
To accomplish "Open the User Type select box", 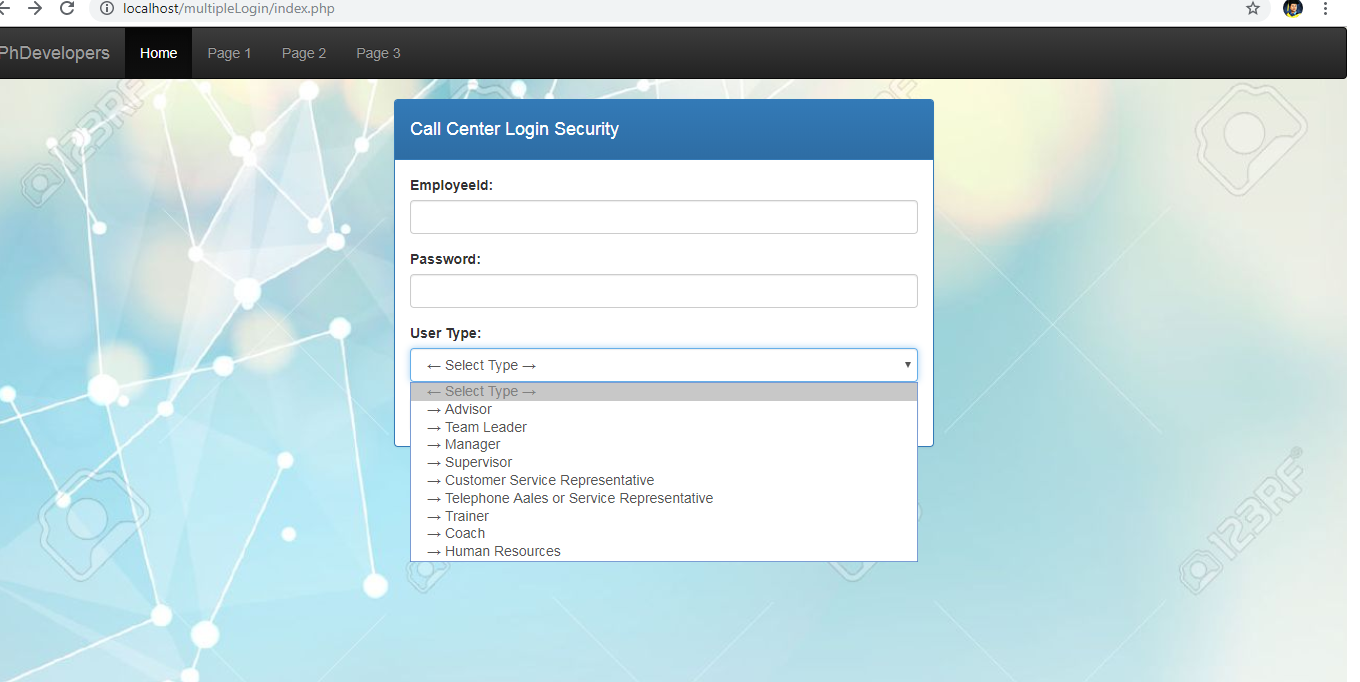I will pos(663,365).
